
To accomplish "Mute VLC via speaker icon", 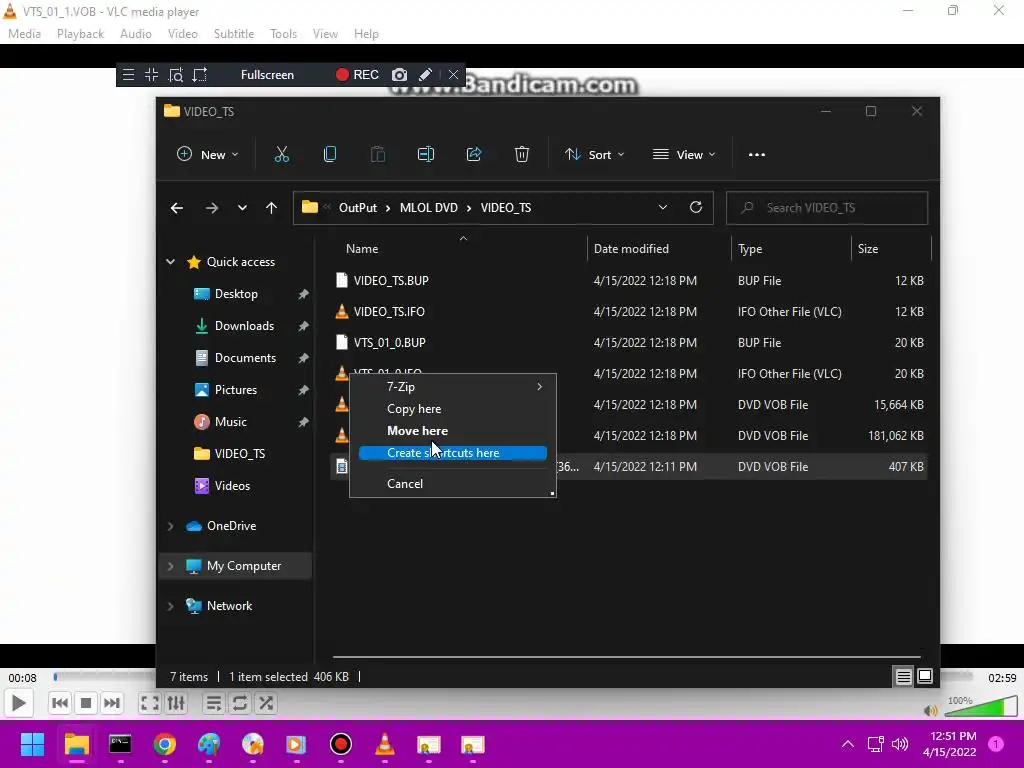I will (x=931, y=710).
